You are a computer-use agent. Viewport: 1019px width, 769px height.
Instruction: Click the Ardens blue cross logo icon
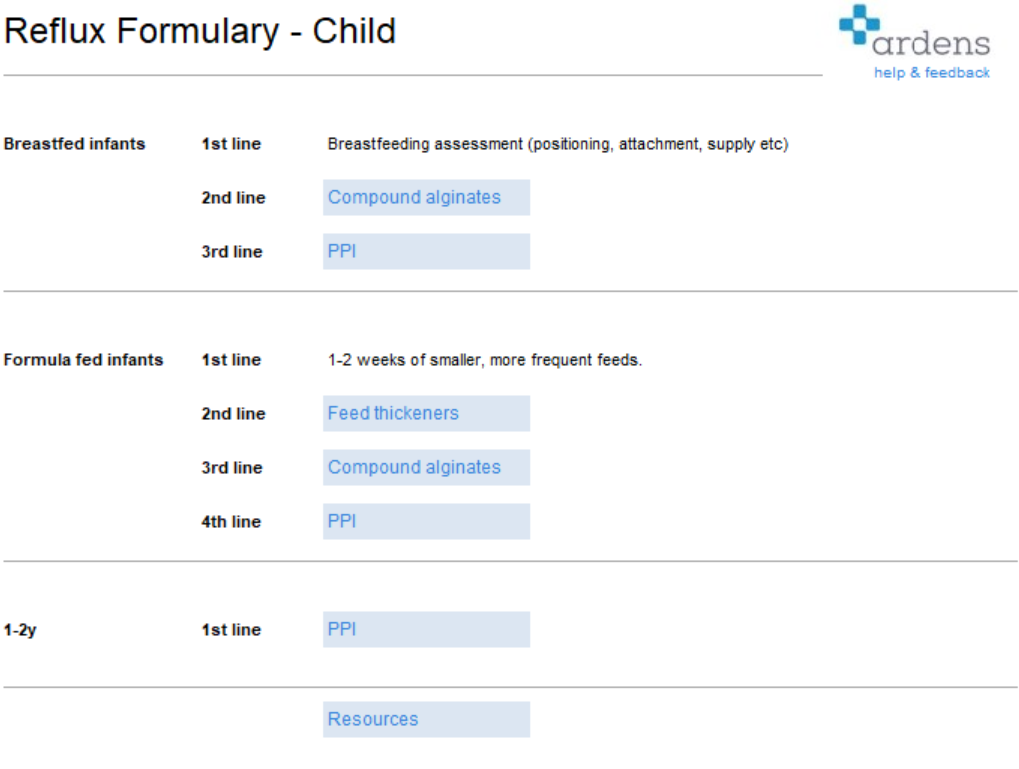pyautogui.click(x=859, y=25)
